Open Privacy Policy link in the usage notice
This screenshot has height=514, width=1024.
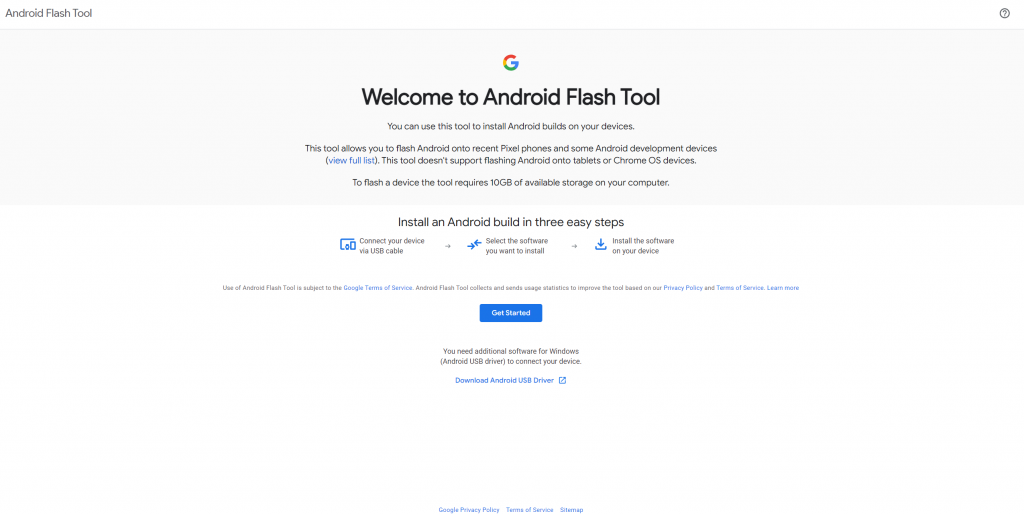tap(683, 288)
